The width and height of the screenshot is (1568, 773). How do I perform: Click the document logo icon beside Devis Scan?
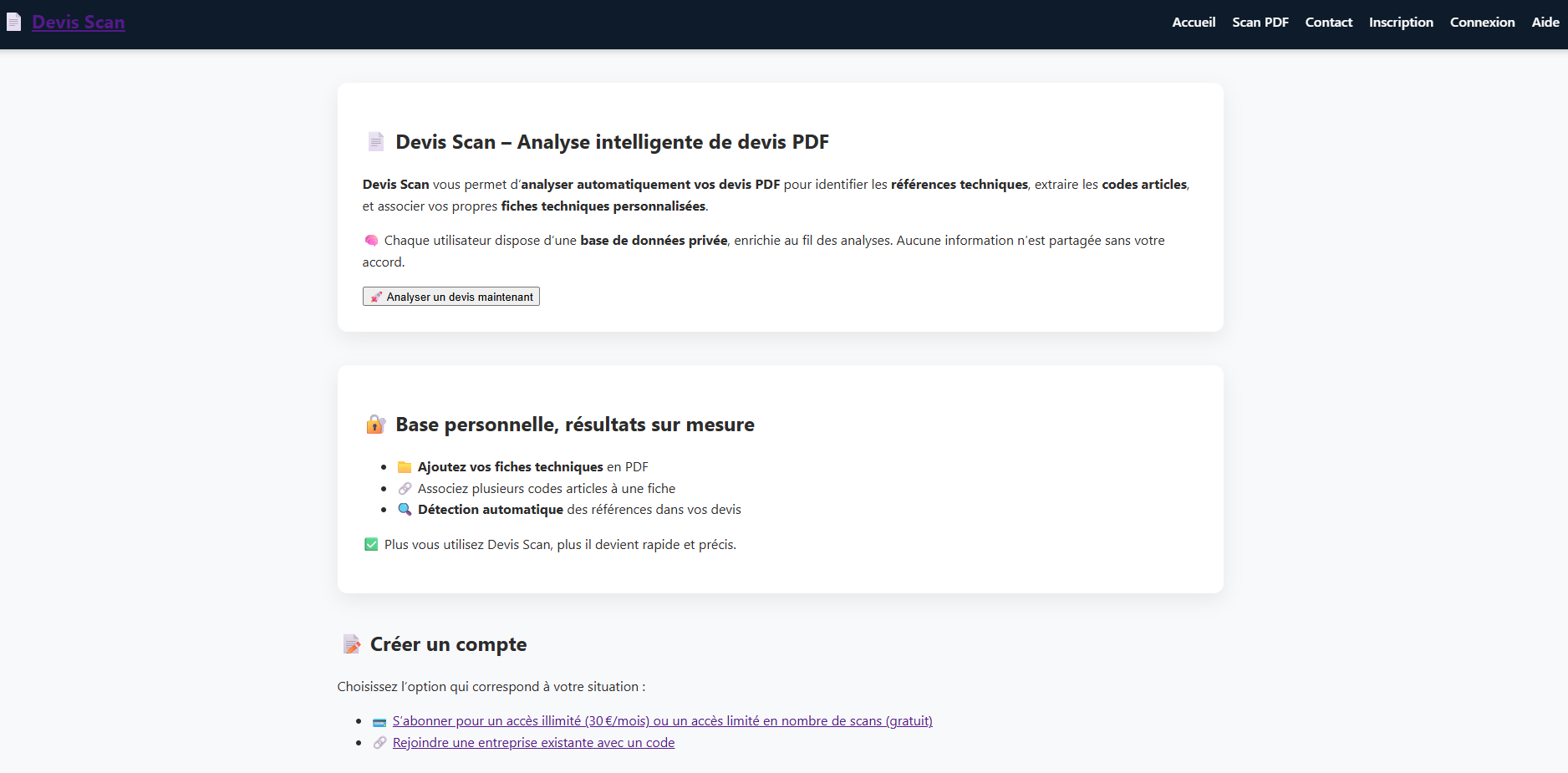[x=13, y=23]
